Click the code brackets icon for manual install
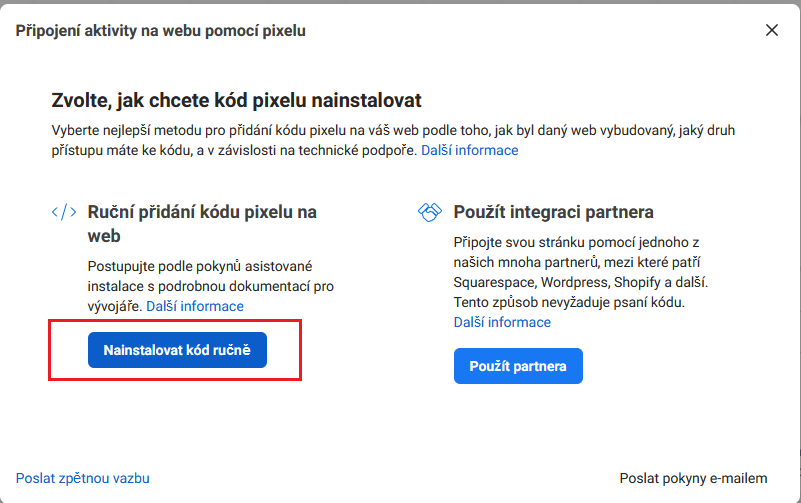 64,211
